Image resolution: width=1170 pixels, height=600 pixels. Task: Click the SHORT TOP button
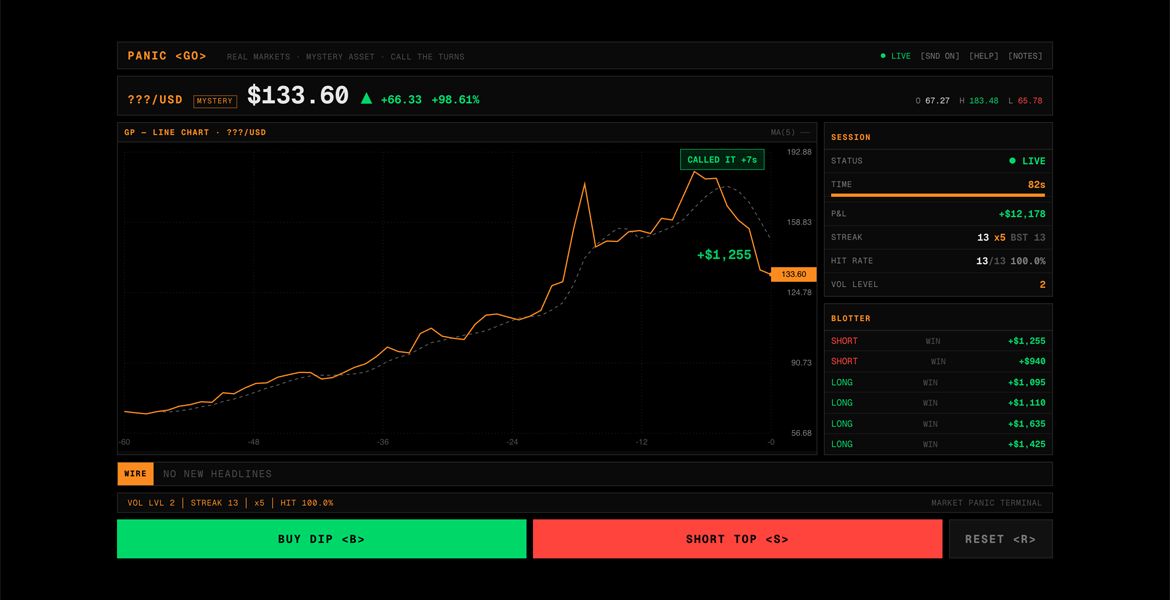737,539
